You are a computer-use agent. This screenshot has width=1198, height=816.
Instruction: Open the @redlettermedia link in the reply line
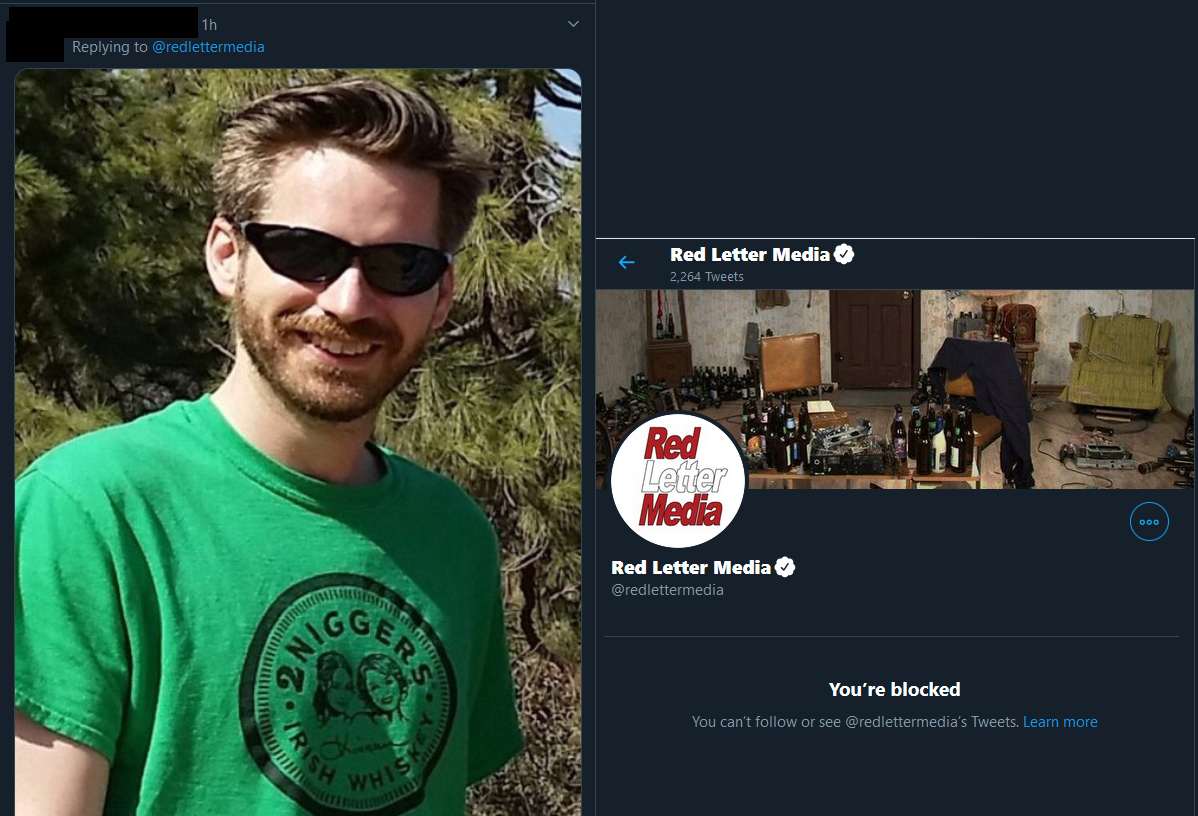pos(208,47)
